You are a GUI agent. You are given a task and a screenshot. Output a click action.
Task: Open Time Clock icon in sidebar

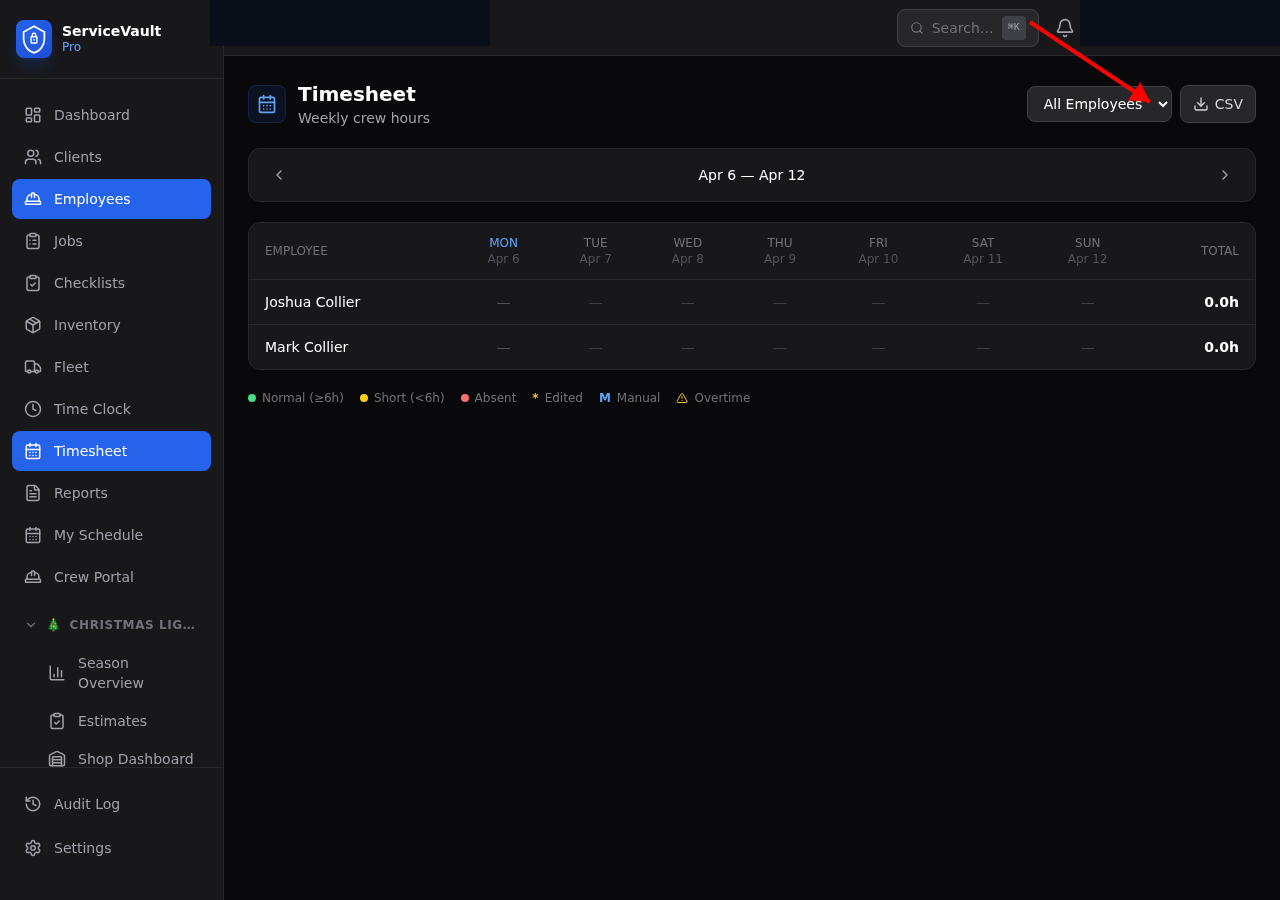click(x=33, y=409)
